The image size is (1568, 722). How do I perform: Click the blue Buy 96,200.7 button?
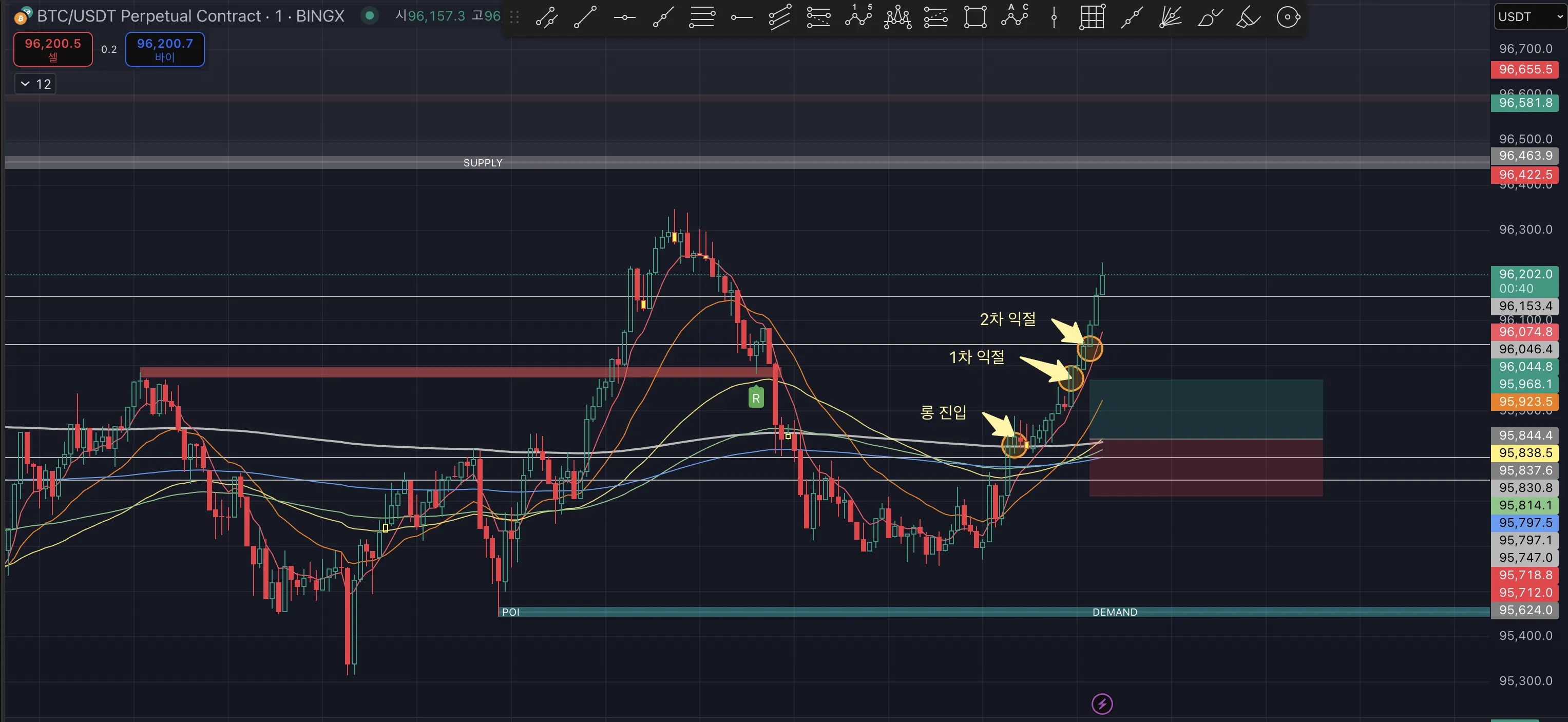click(x=164, y=49)
